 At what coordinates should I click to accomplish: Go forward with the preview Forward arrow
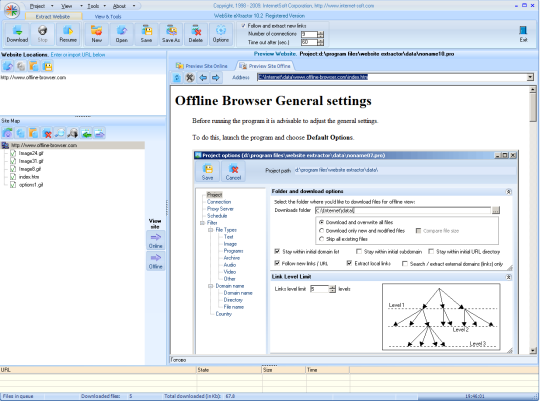(x=216, y=78)
